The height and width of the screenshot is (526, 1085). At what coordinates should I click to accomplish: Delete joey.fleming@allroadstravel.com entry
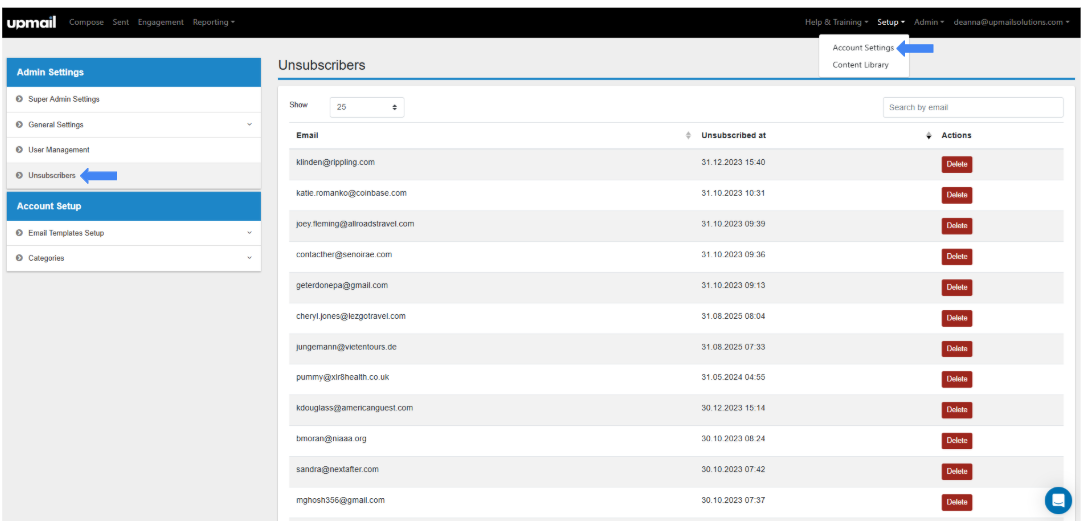(956, 226)
